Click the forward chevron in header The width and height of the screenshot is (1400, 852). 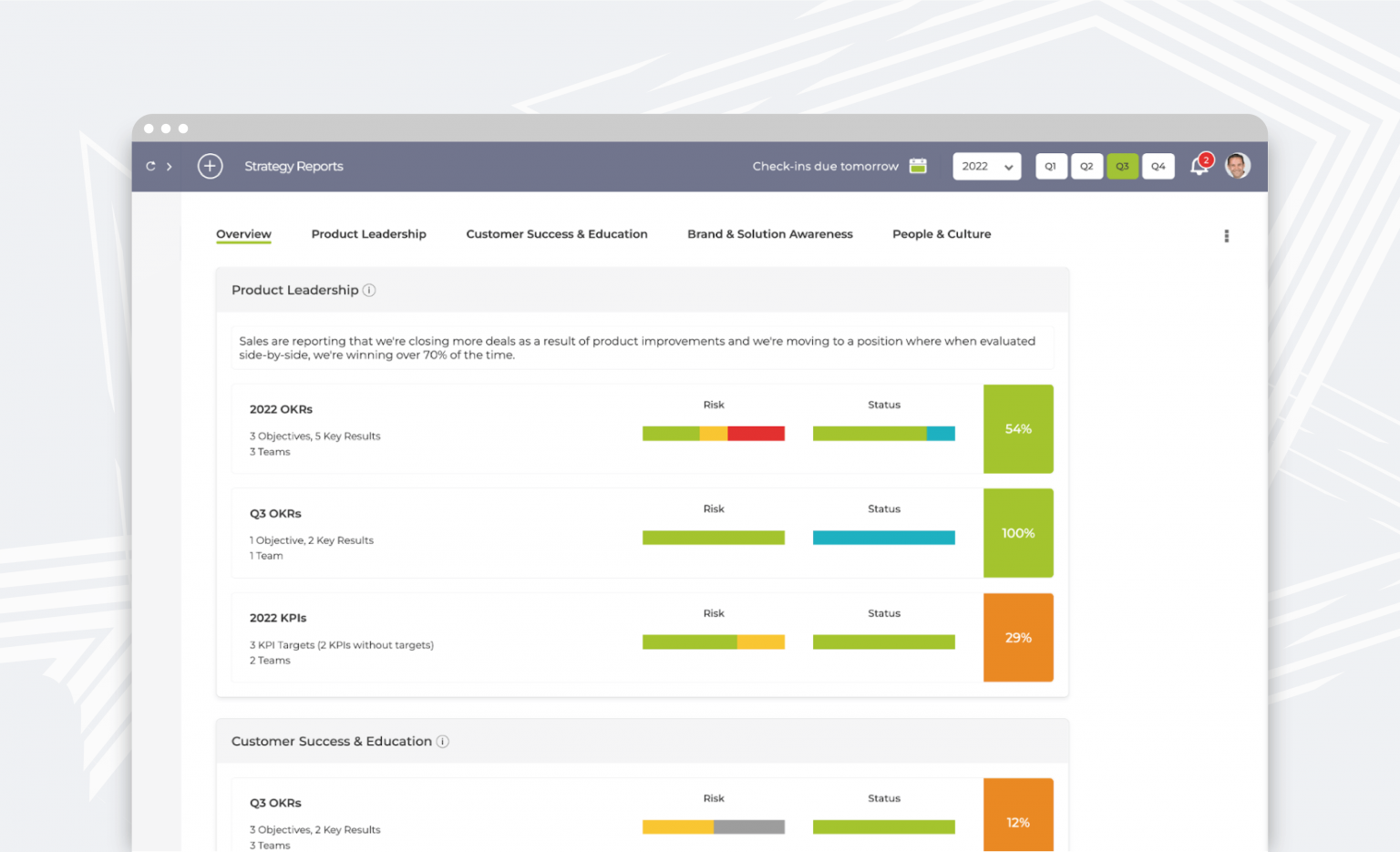[x=170, y=166]
